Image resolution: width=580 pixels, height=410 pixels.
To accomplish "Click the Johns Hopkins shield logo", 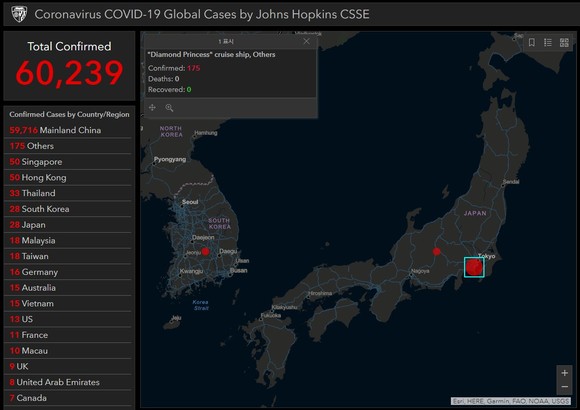I will [x=19, y=14].
